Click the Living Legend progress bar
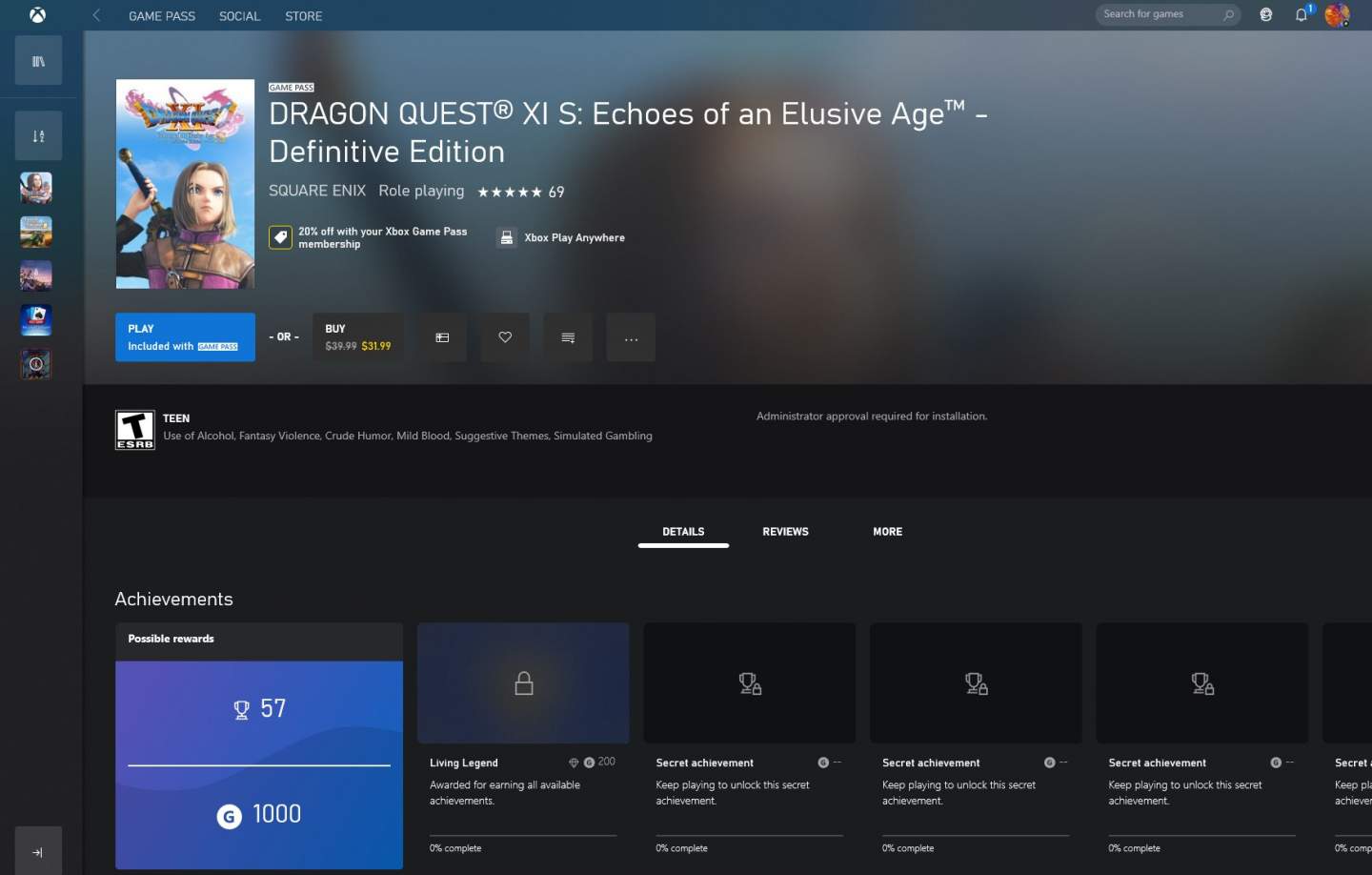1372x875 pixels. (523, 836)
